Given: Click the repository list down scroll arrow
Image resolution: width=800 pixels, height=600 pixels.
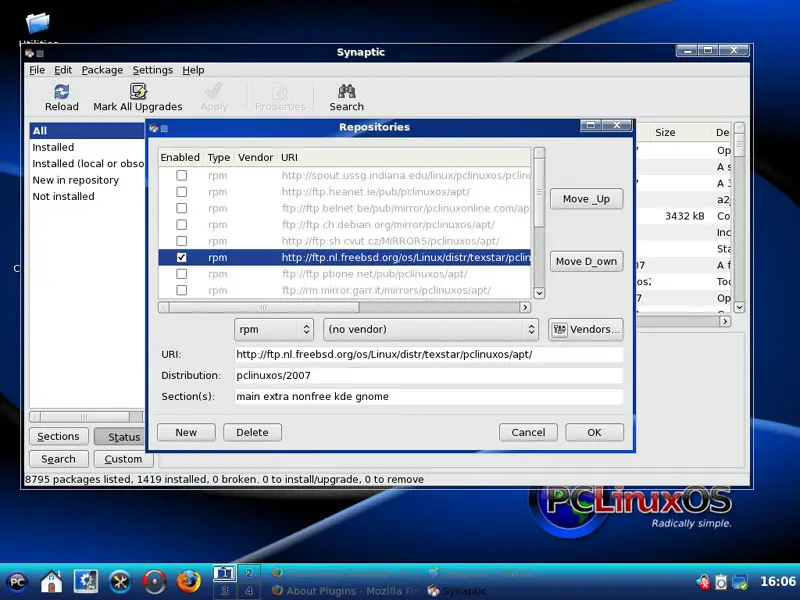Looking at the screenshot, I should pyautogui.click(x=539, y=293).
